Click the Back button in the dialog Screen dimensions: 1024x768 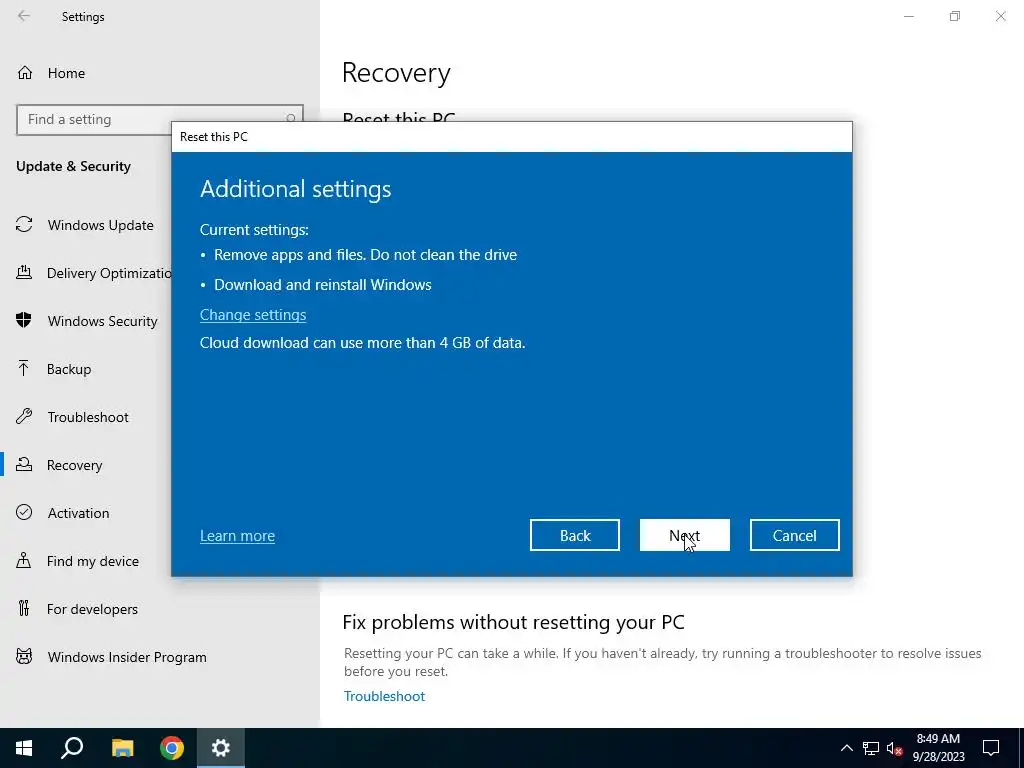575,536
